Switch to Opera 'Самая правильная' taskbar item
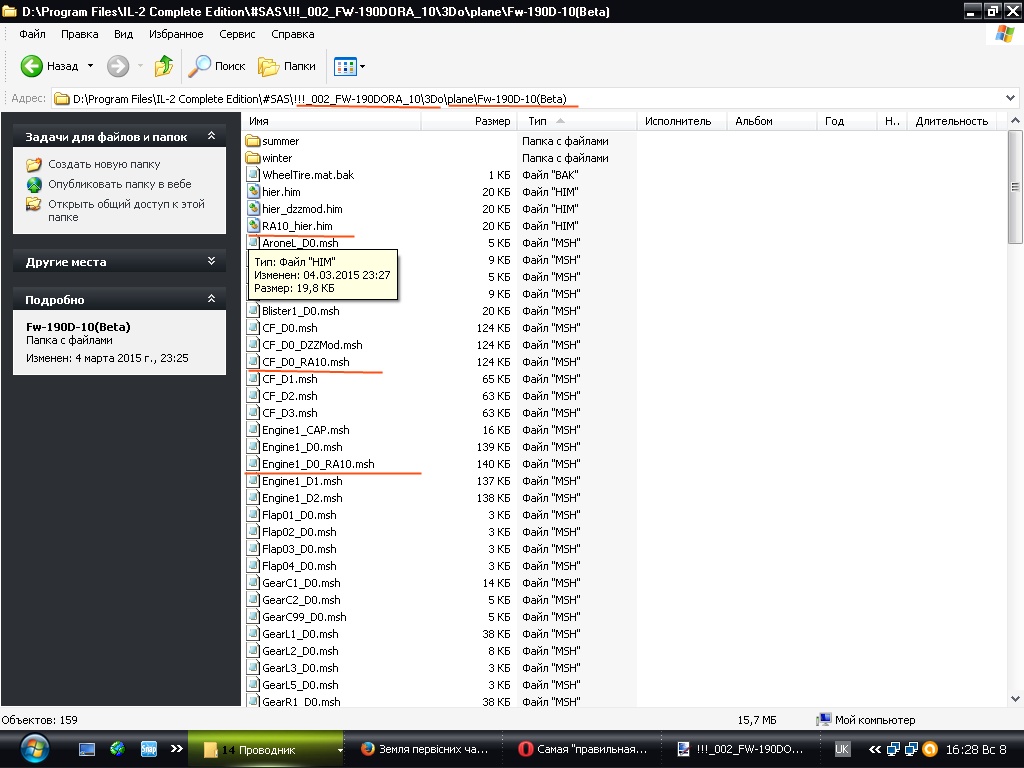This screenshot has height=768, width=1024. pyautogui.click(x=584, y=750)
